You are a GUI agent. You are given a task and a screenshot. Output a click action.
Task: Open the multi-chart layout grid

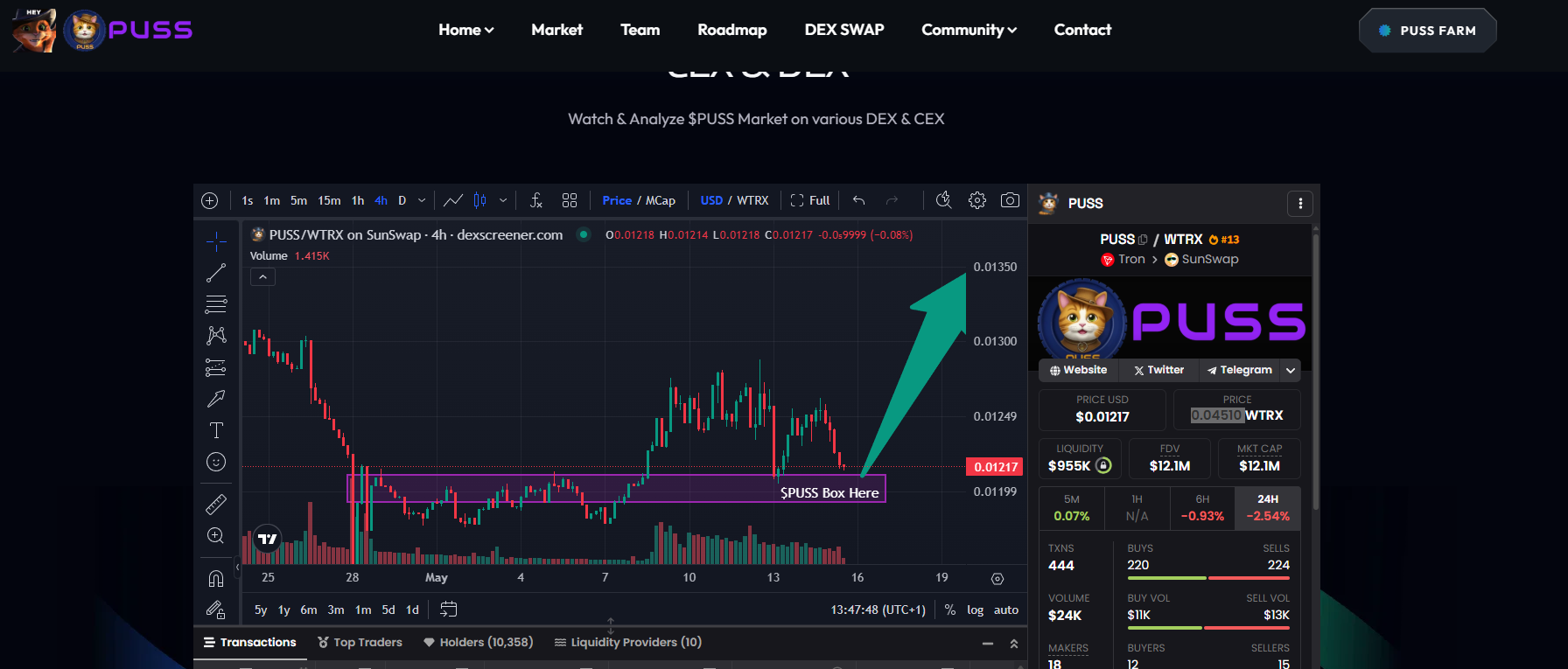570,200
